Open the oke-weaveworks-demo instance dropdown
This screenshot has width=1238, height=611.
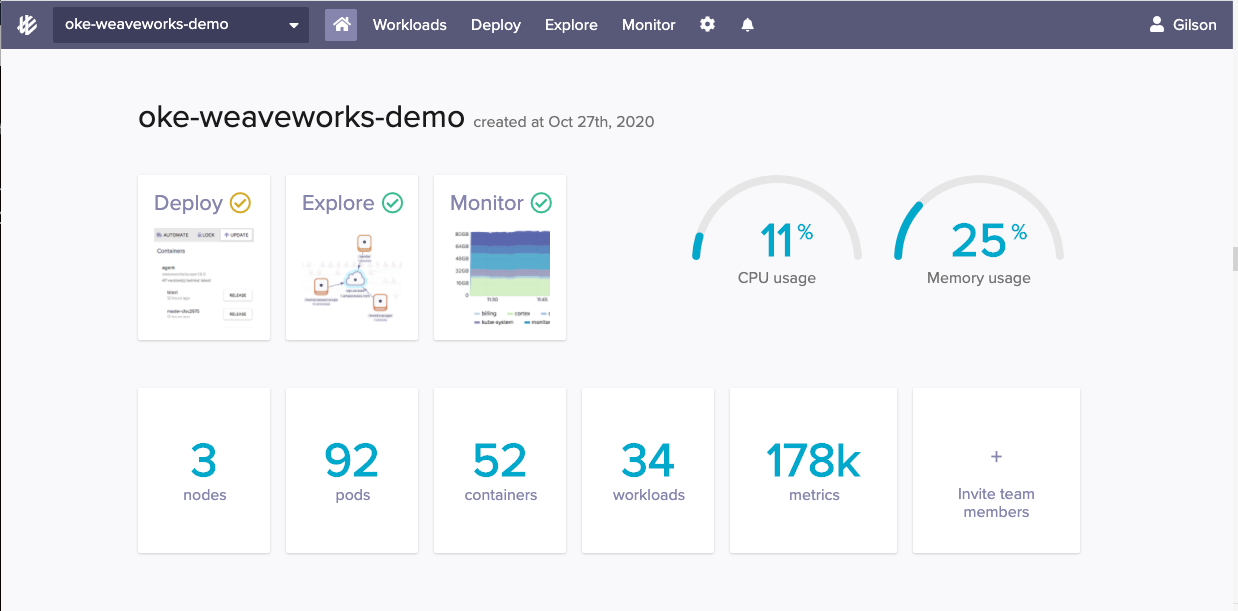point(180,24)
